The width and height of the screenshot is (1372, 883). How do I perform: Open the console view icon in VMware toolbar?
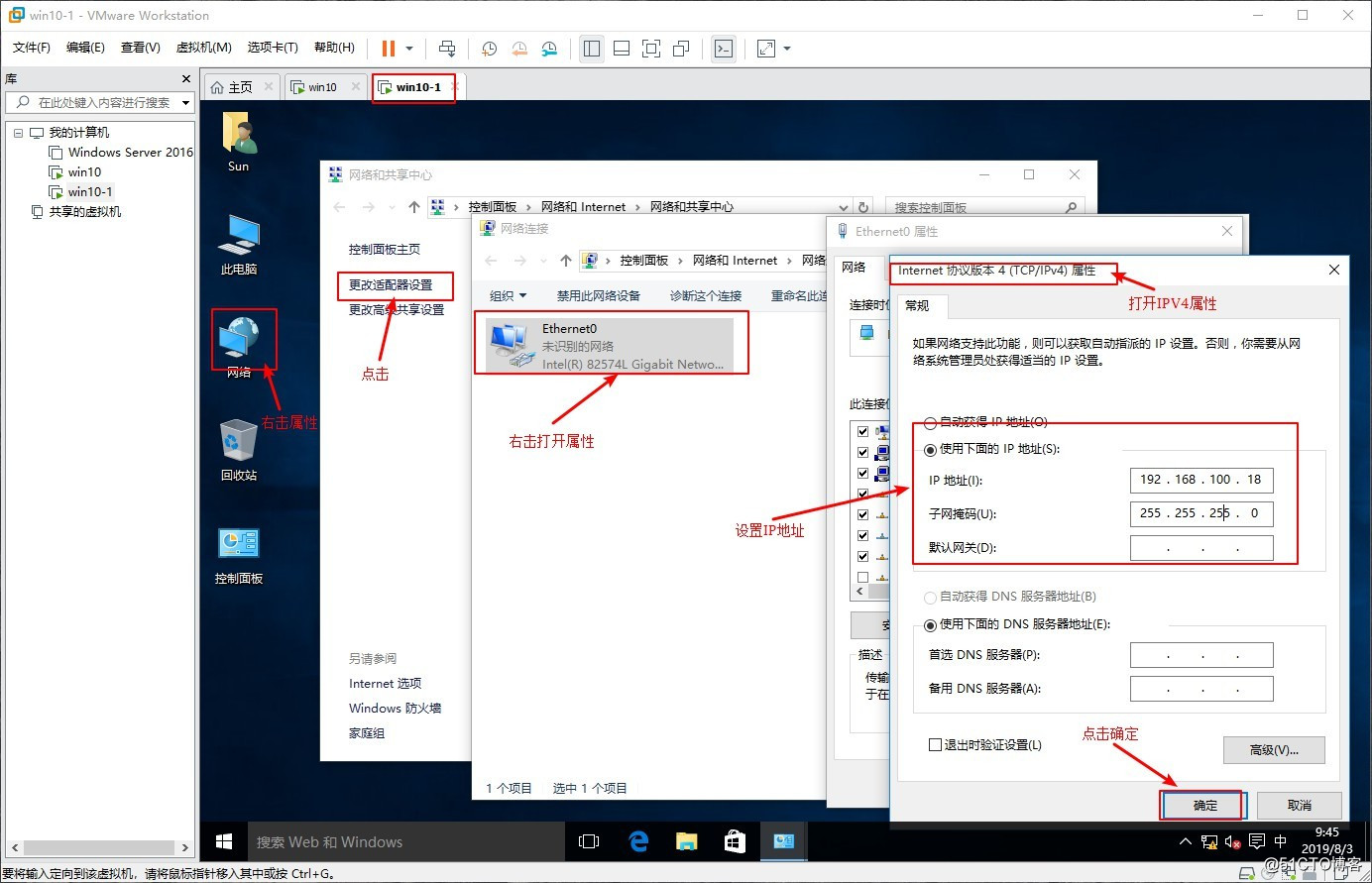click(x=724, y=48)
